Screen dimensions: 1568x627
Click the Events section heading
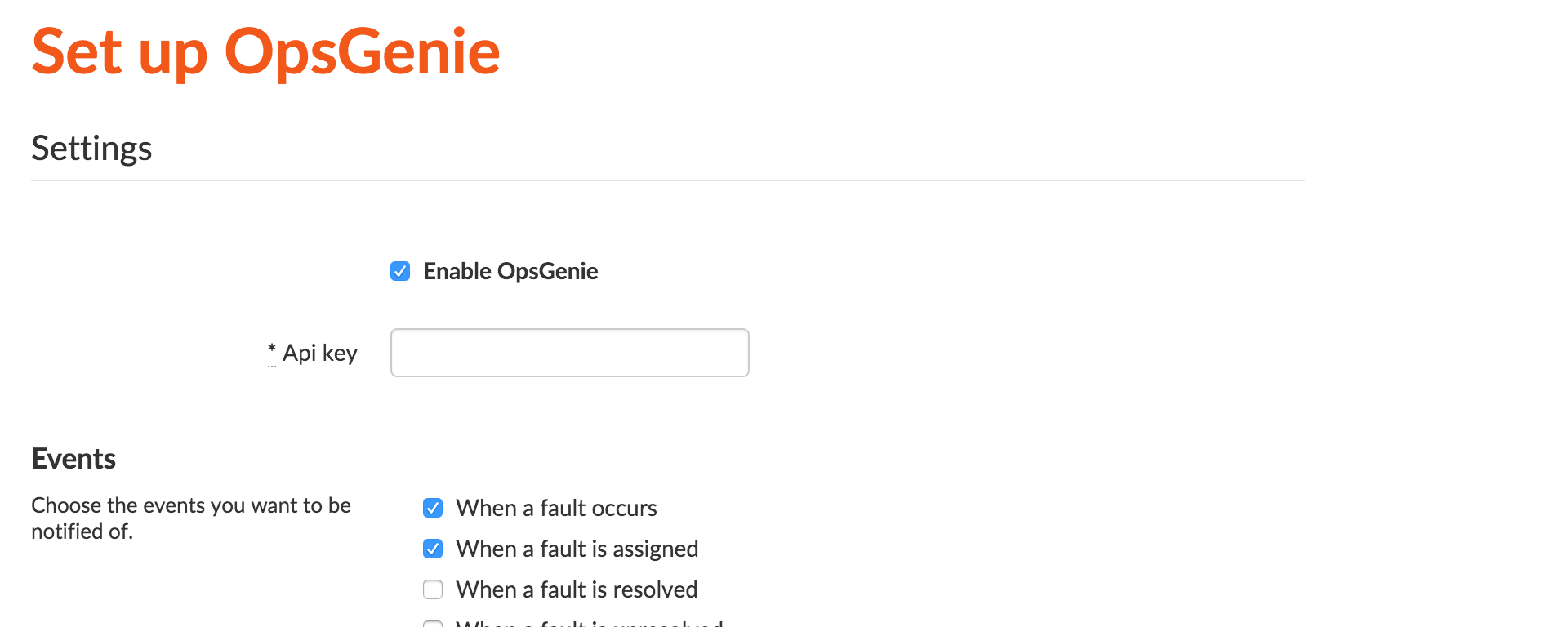coord(73,459)
